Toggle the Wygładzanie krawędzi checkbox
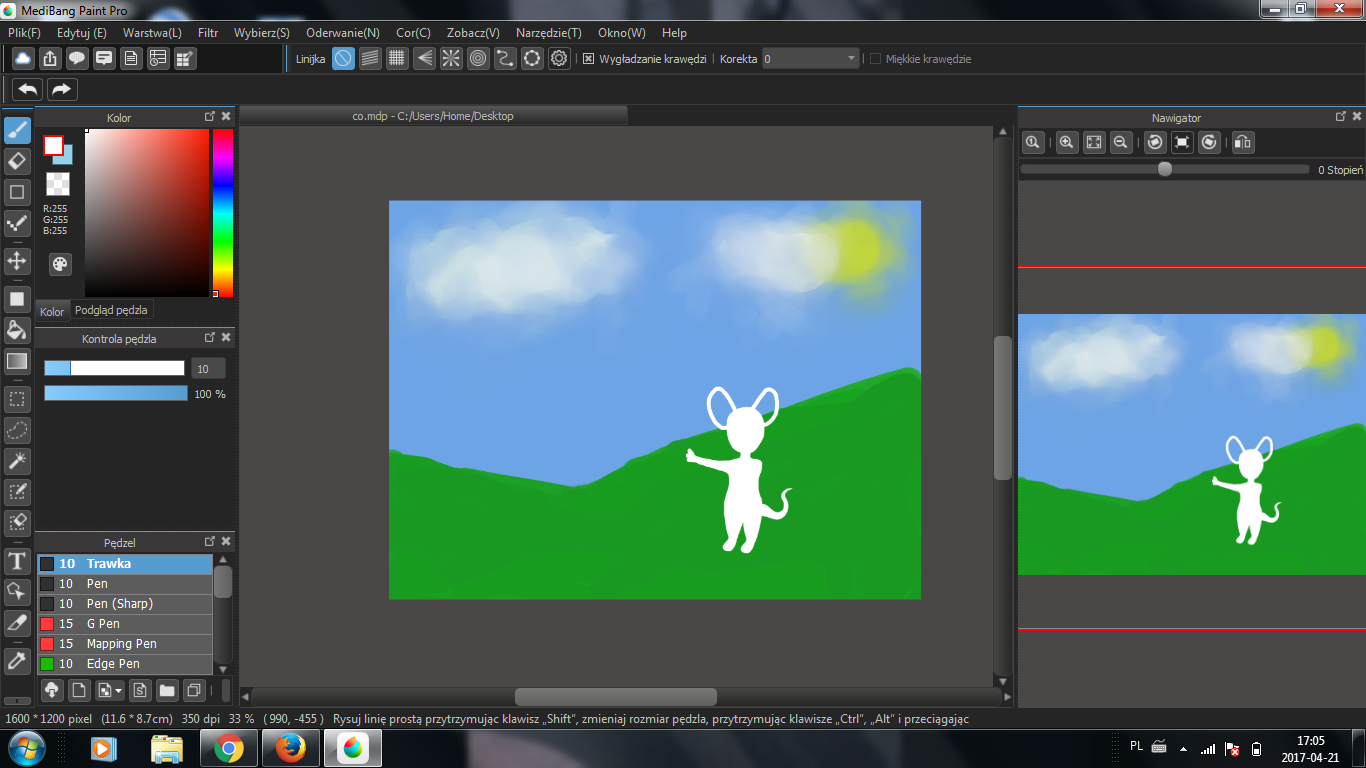 588,59
